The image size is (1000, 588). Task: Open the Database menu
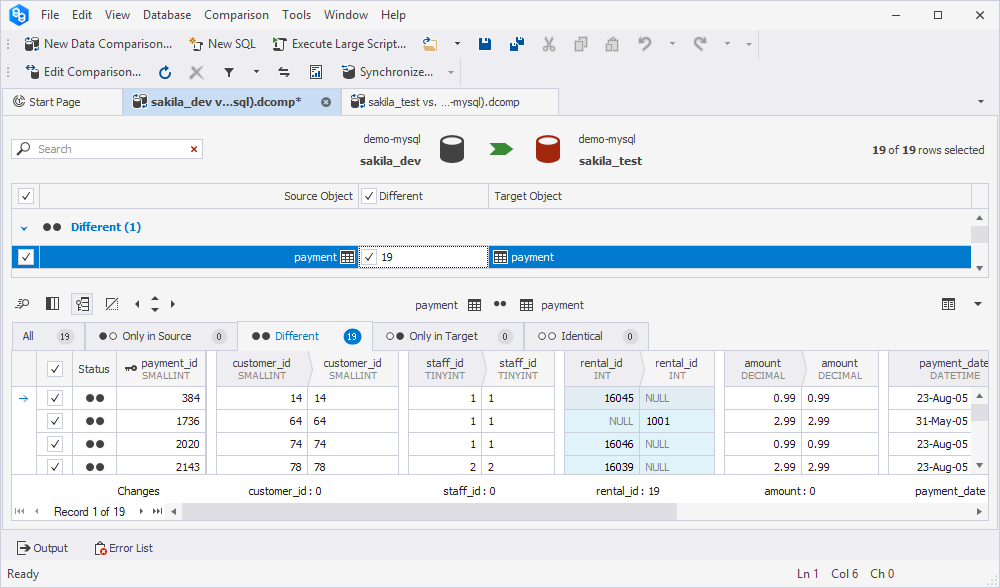tap(167, 15)
